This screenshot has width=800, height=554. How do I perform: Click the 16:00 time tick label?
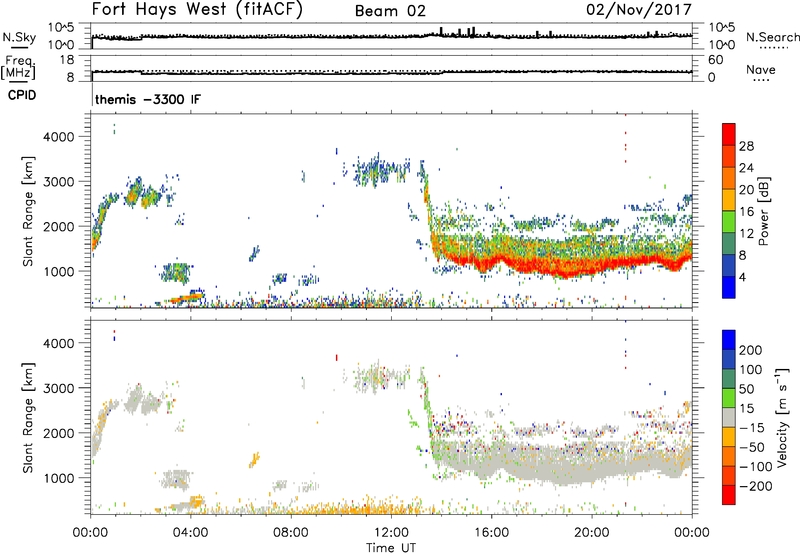coord(491,533)
